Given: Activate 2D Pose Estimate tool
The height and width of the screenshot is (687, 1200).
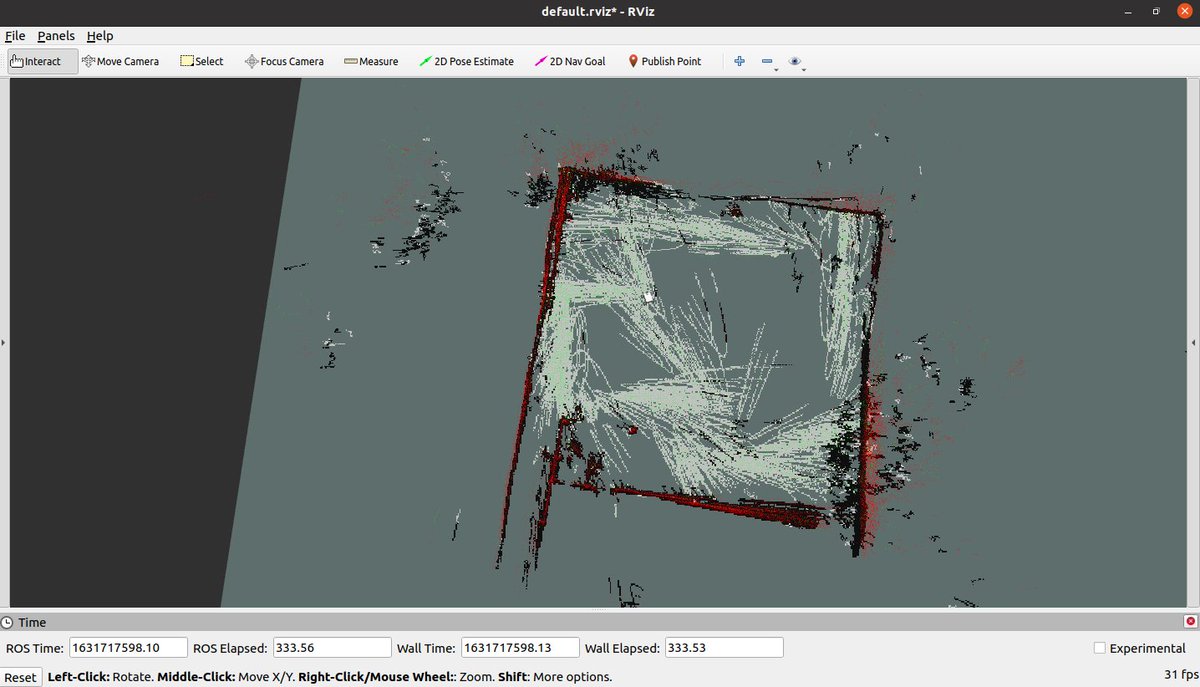Looking at the screenshot, I should pyautogui.click(x=466, y=61).
